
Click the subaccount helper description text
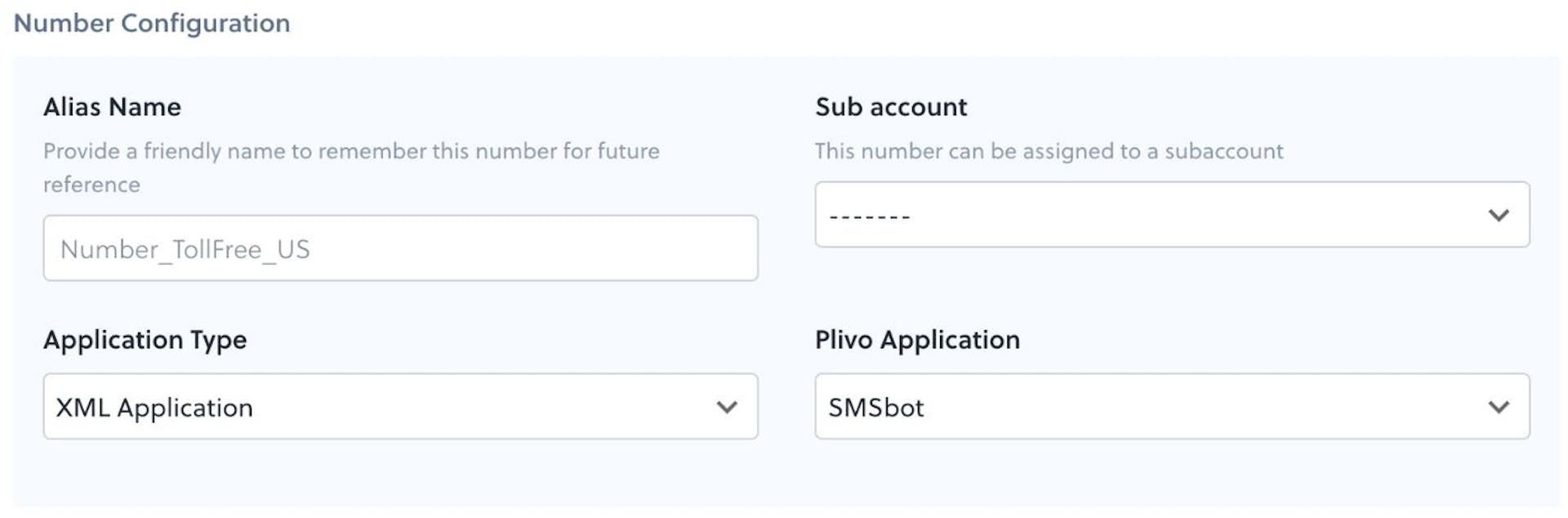(x=1049, y=150)
